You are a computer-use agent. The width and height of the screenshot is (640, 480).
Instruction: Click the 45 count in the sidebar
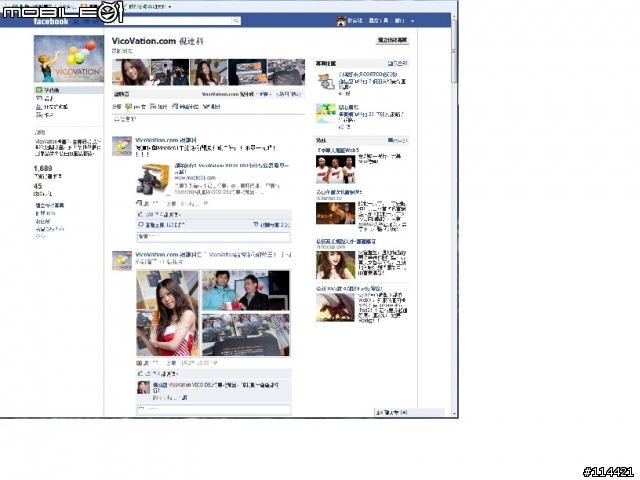pyautogui.click(x=38, y=186)
